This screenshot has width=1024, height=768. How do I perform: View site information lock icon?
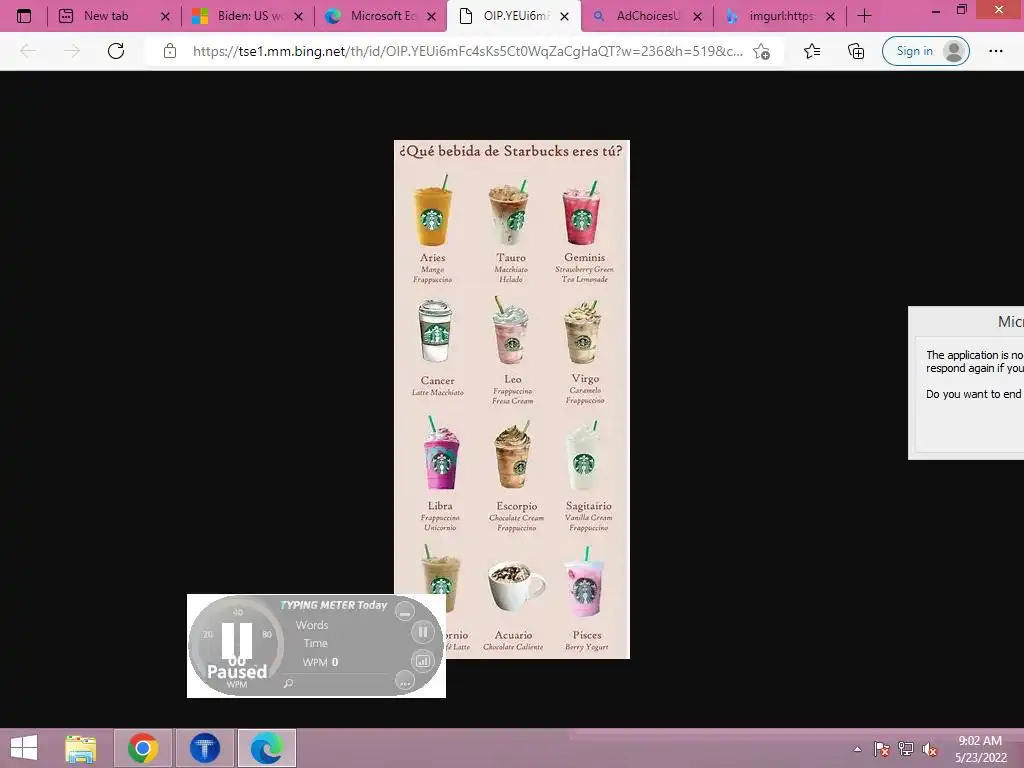pos(170,51)
